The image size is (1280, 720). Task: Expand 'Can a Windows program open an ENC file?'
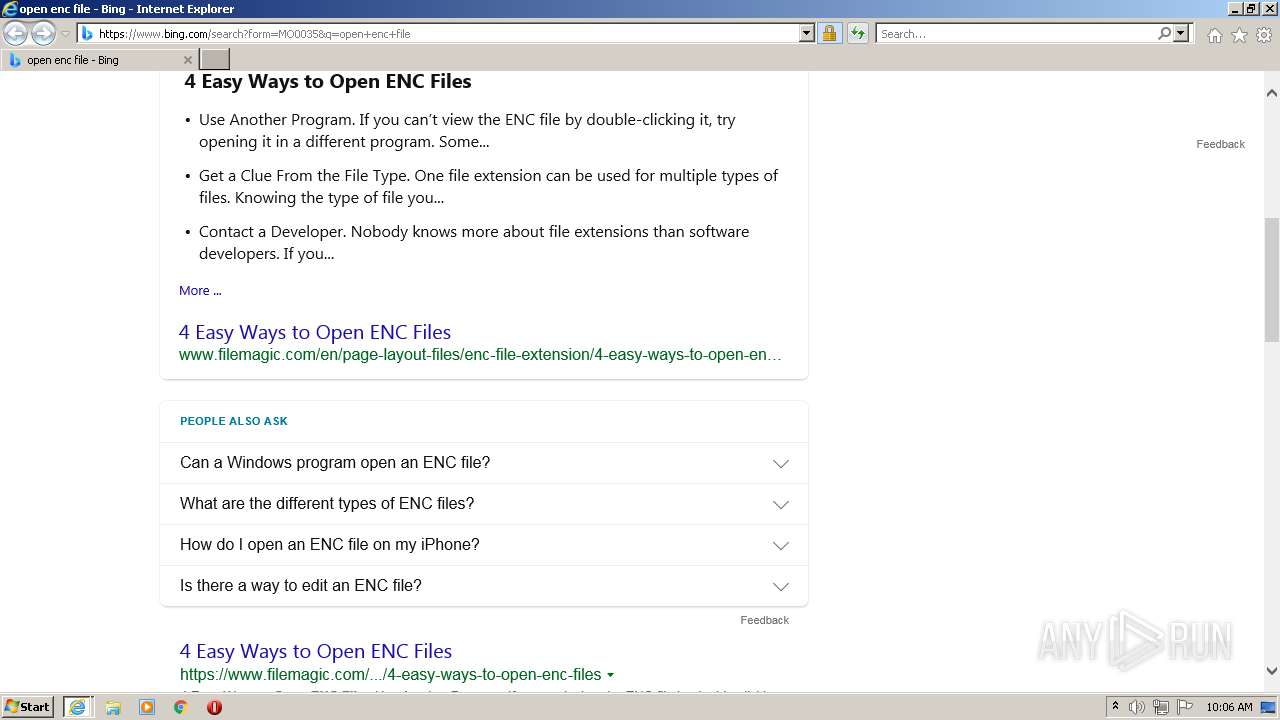[x=484, y=463]
